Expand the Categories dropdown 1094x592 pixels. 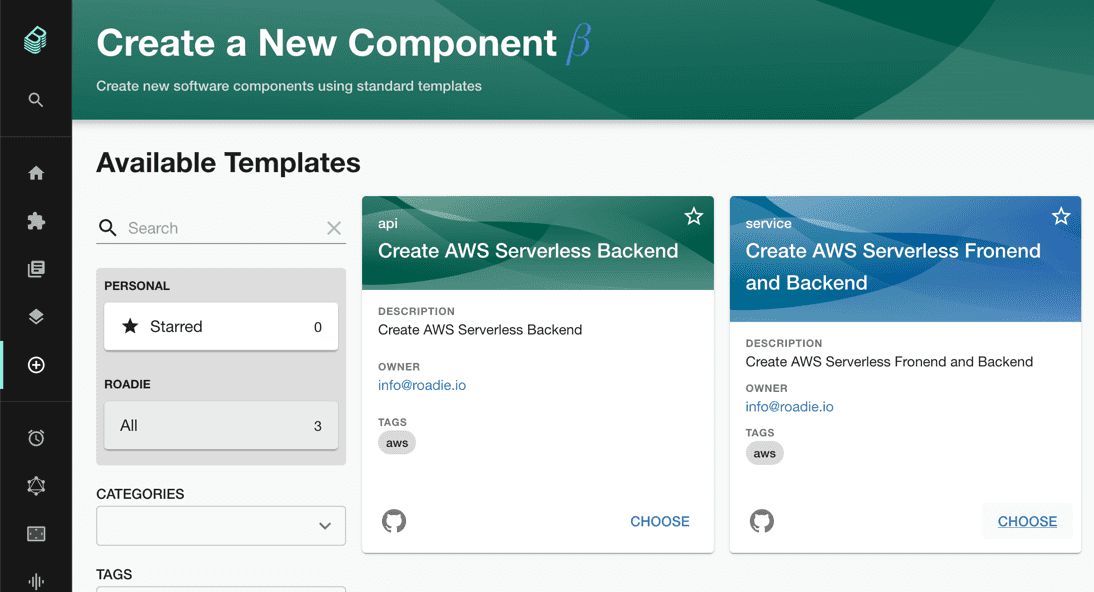tap(221, 526)
